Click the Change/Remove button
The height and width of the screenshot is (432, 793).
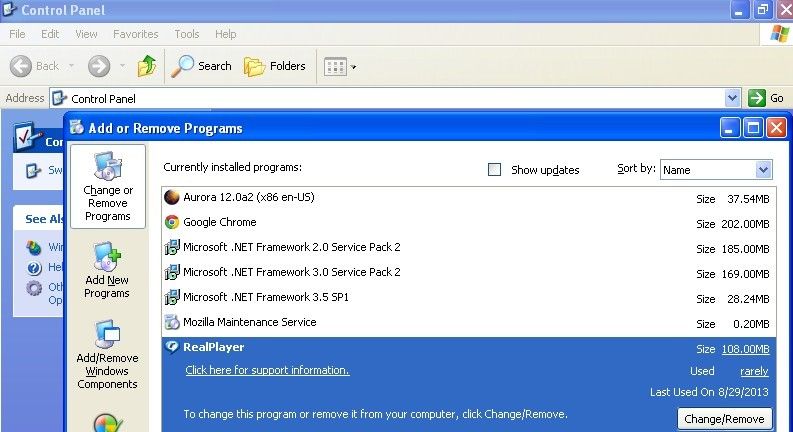pos(724,419)
